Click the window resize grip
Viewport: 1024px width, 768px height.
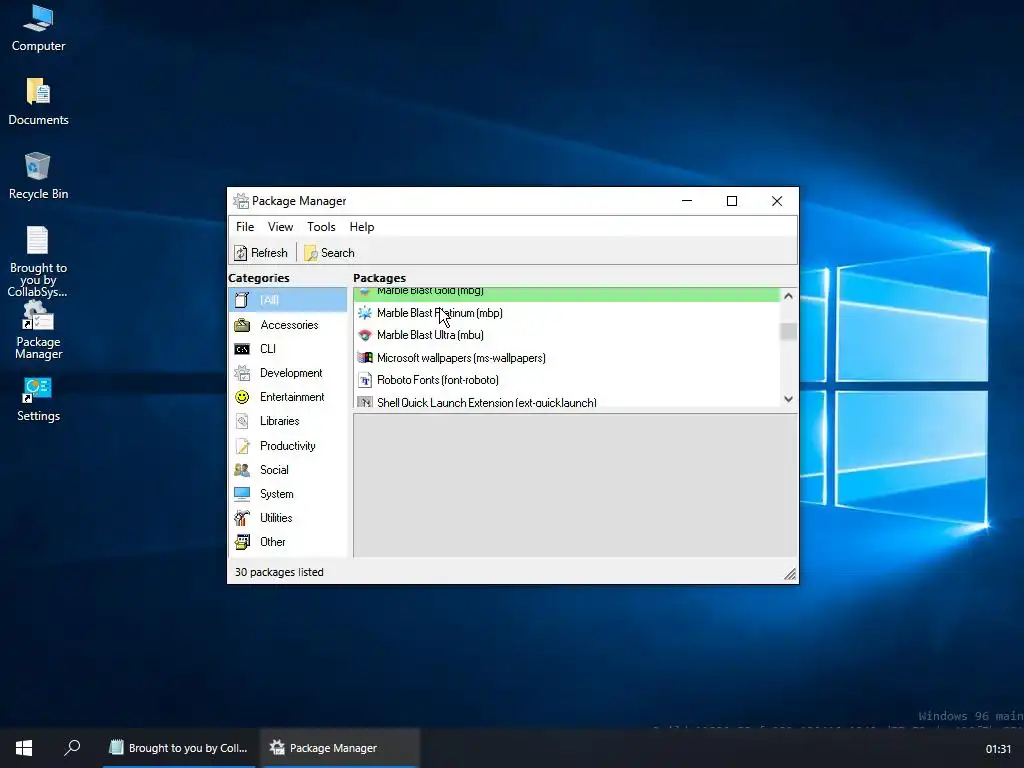790,574
